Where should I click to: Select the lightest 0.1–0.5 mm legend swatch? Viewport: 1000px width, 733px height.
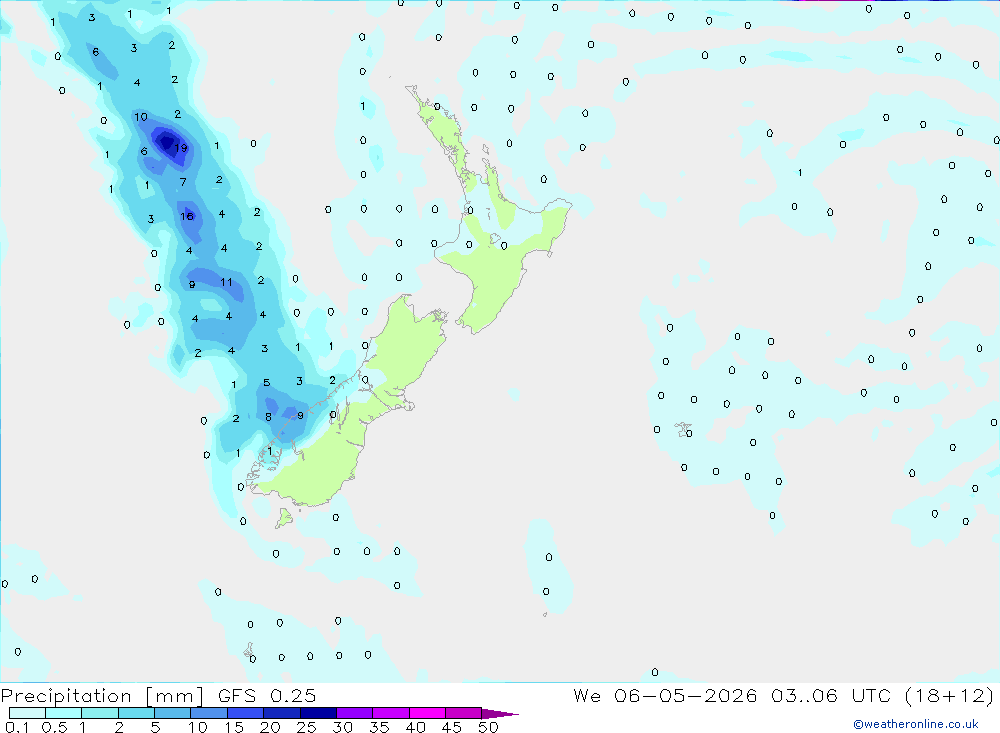[x=27, y=713]
